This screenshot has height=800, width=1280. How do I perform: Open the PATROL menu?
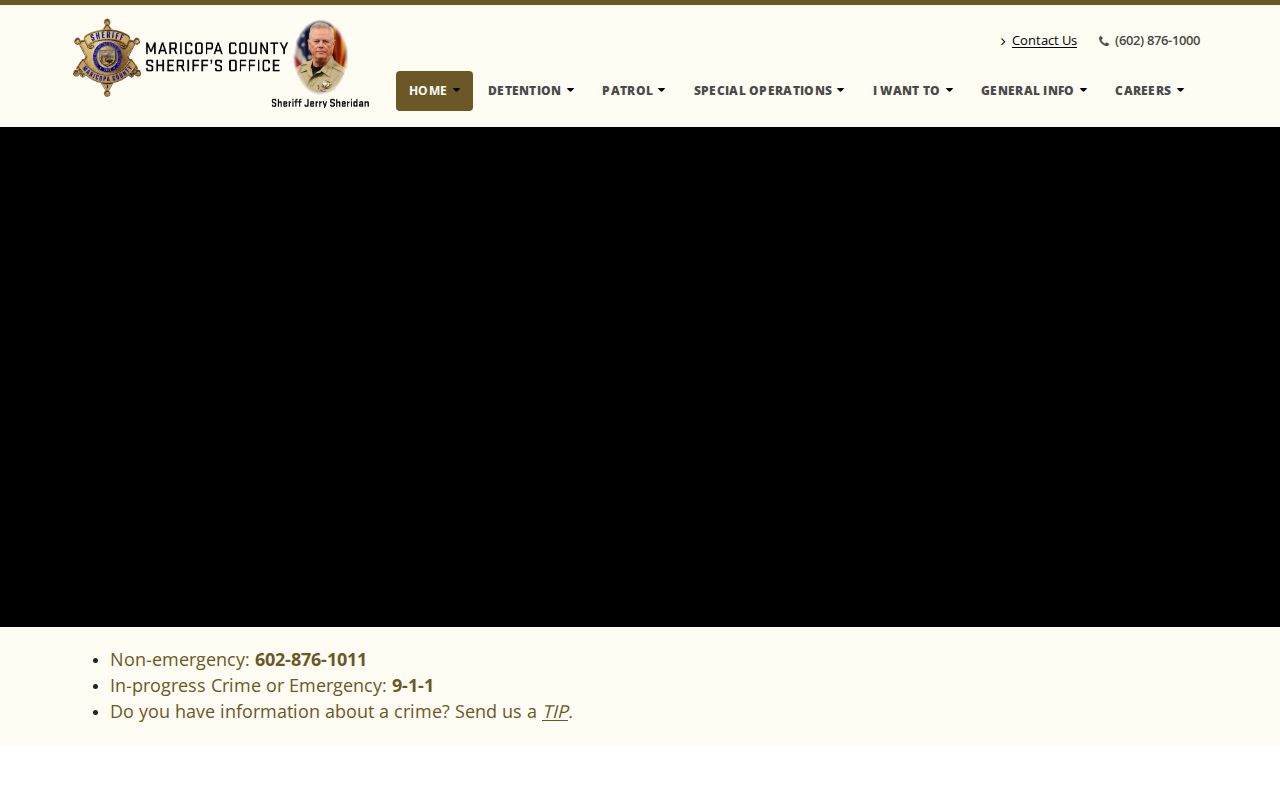pos(633,91)
